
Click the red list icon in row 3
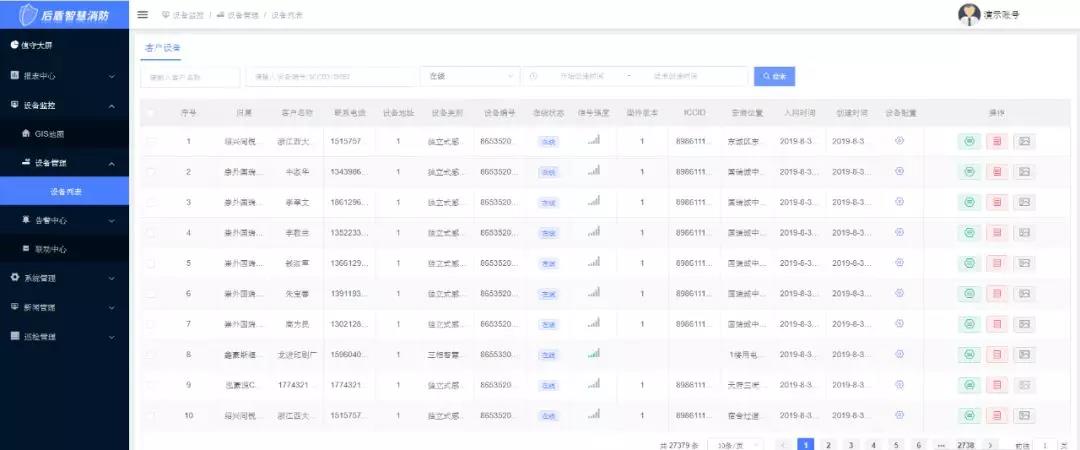click(x=997, y=202)
